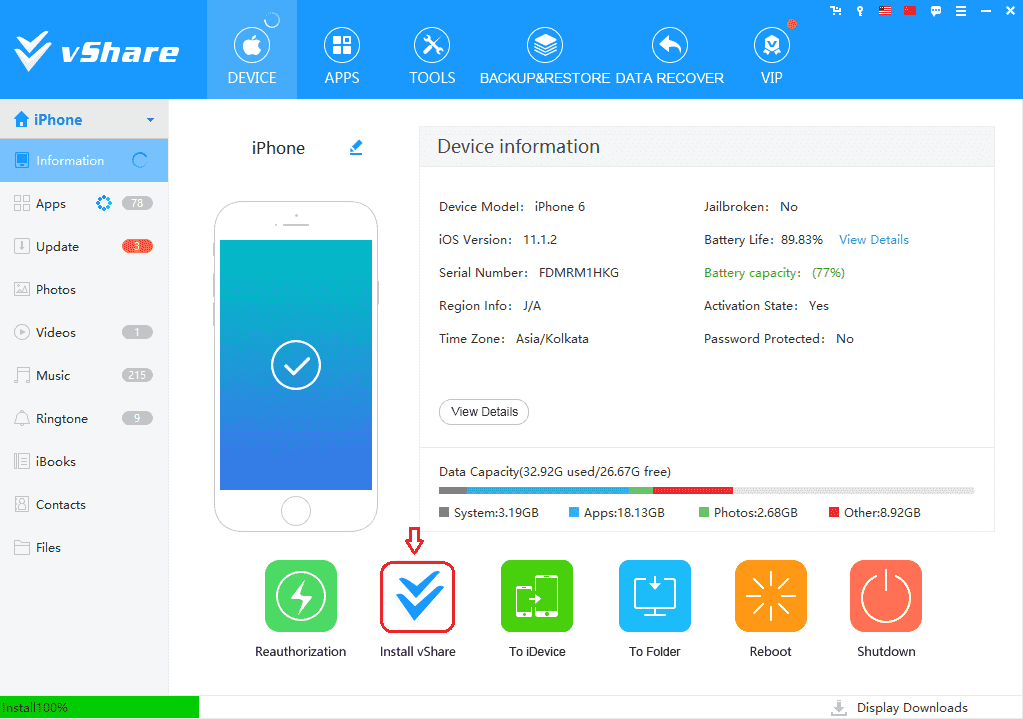Click the iOS Version 11.1.2 value

tap(540, 239)
